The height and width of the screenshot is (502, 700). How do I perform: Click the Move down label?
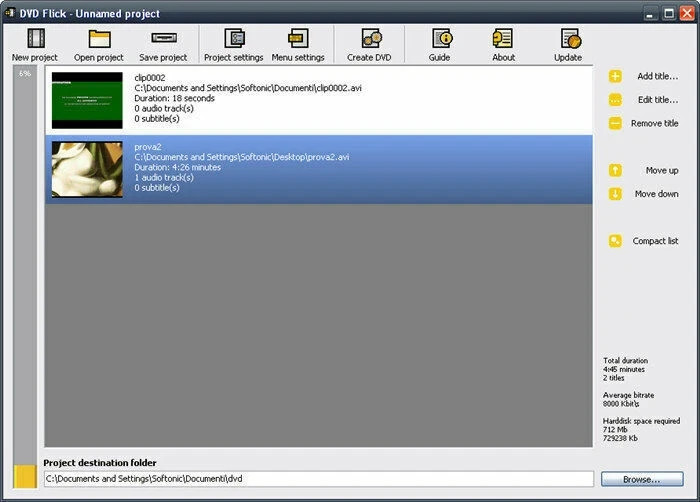pos(657,194)
